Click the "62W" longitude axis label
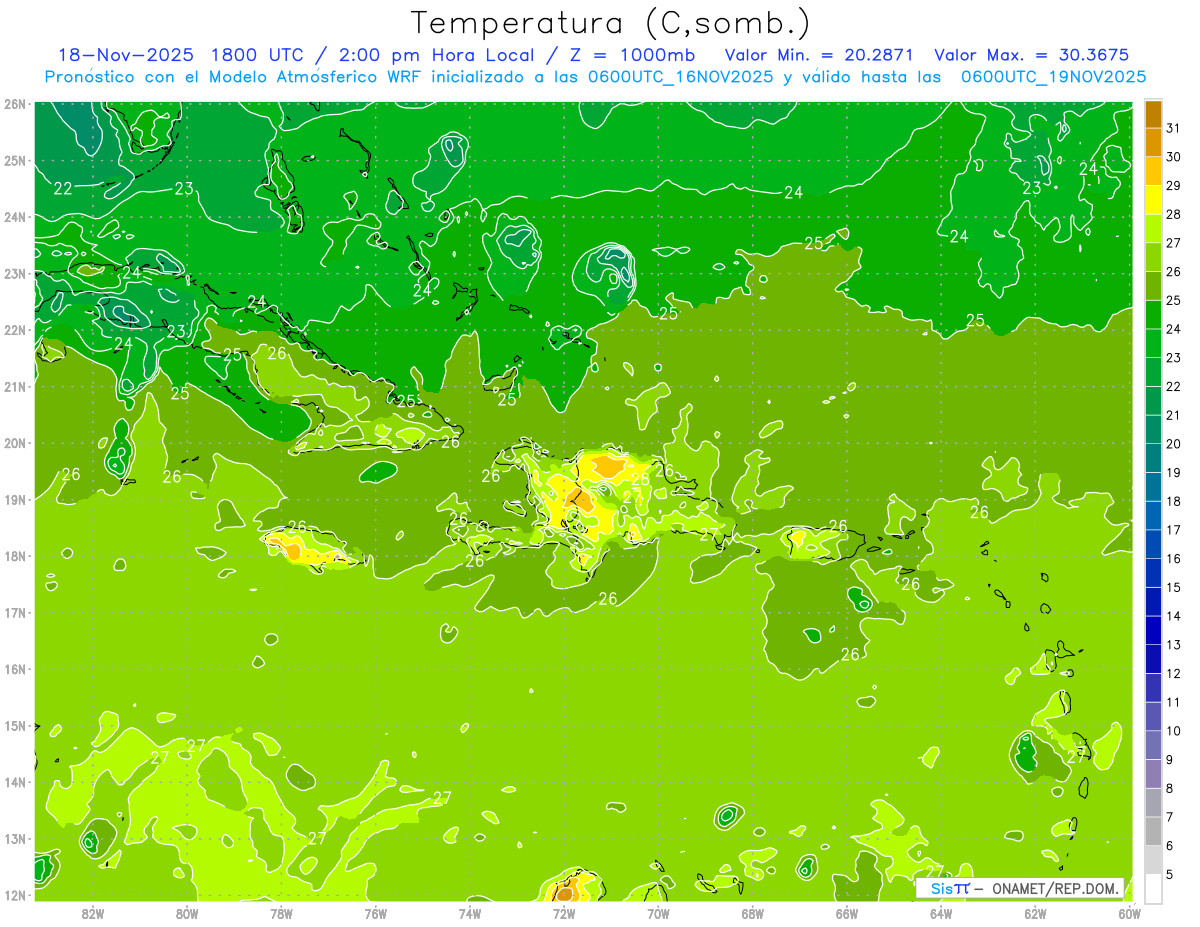This screenshot has height=927, width=1200. tap(1035, 913)
